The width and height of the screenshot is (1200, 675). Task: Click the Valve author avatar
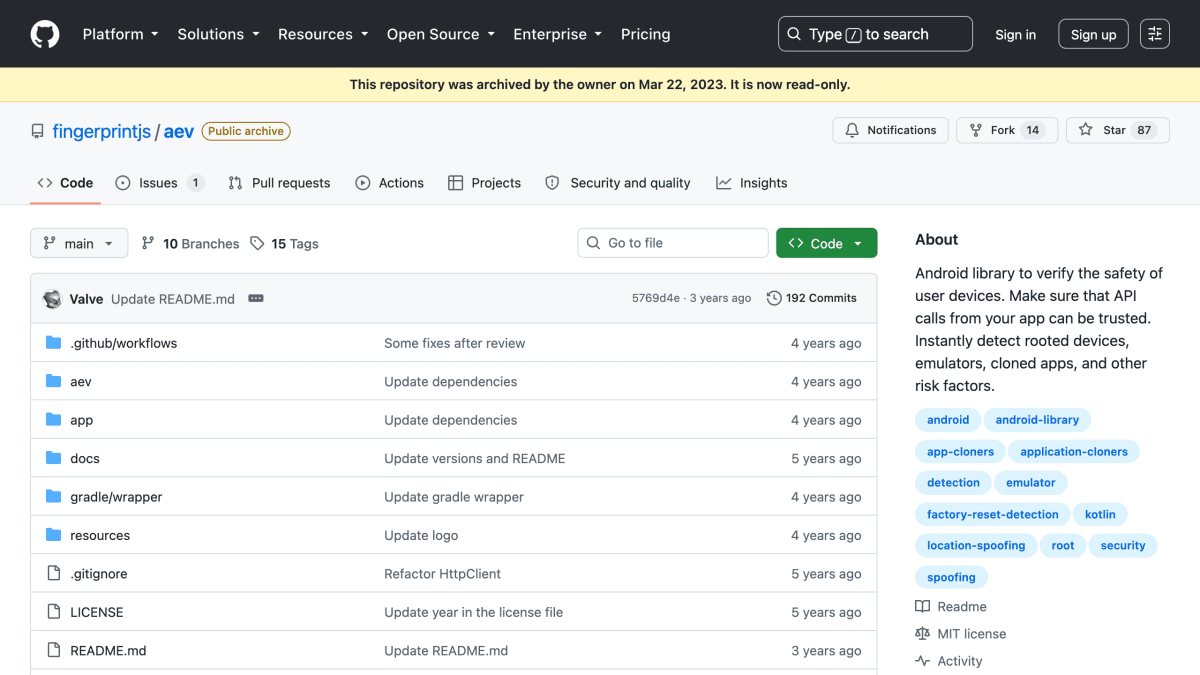52,298
